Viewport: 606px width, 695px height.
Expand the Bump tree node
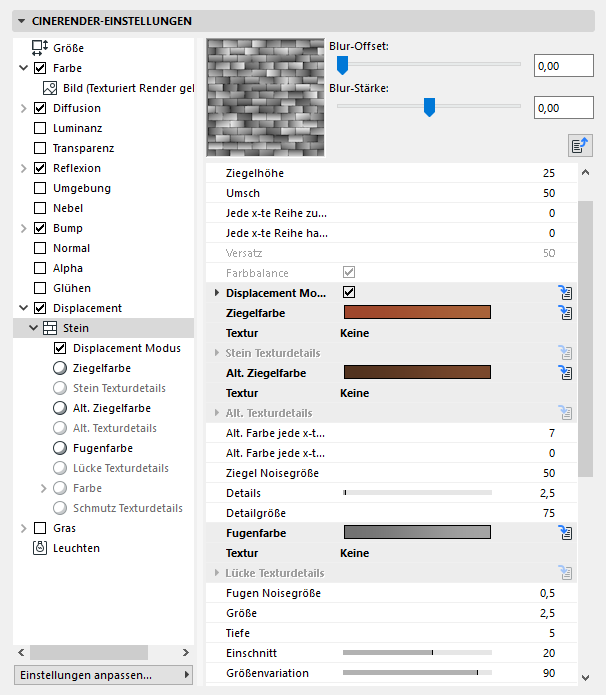pos(23,228)
